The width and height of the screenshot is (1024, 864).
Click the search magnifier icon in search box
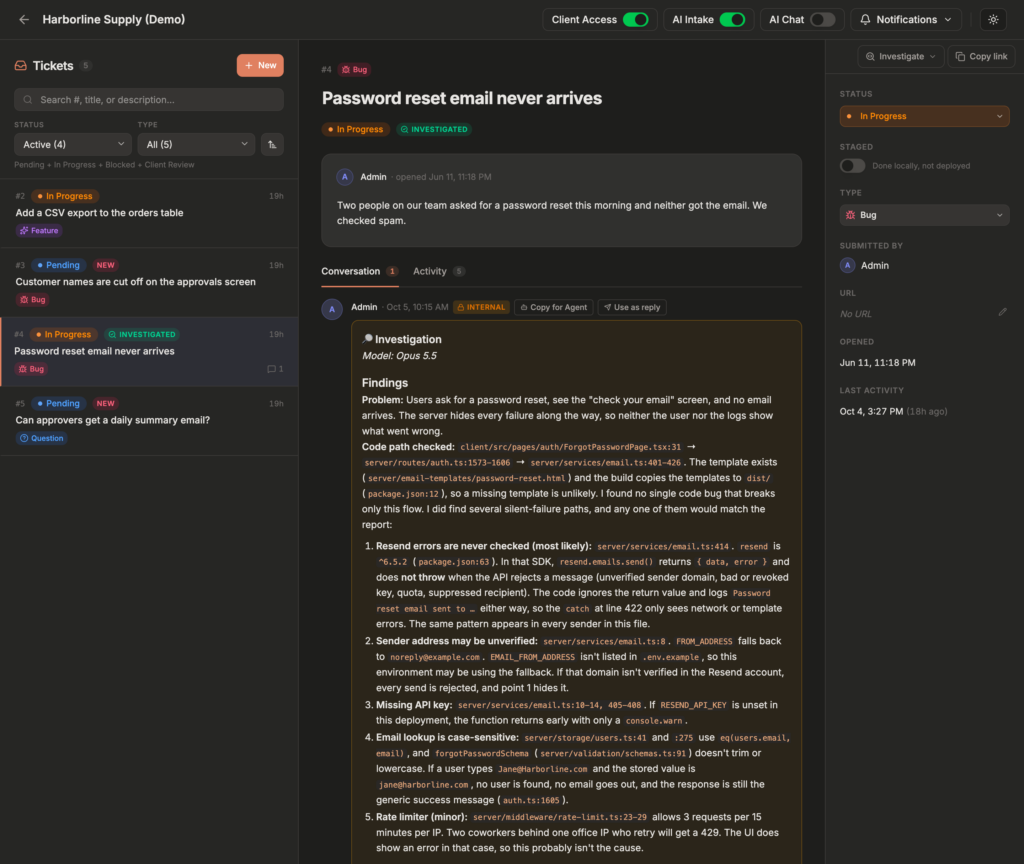[27, 100]
